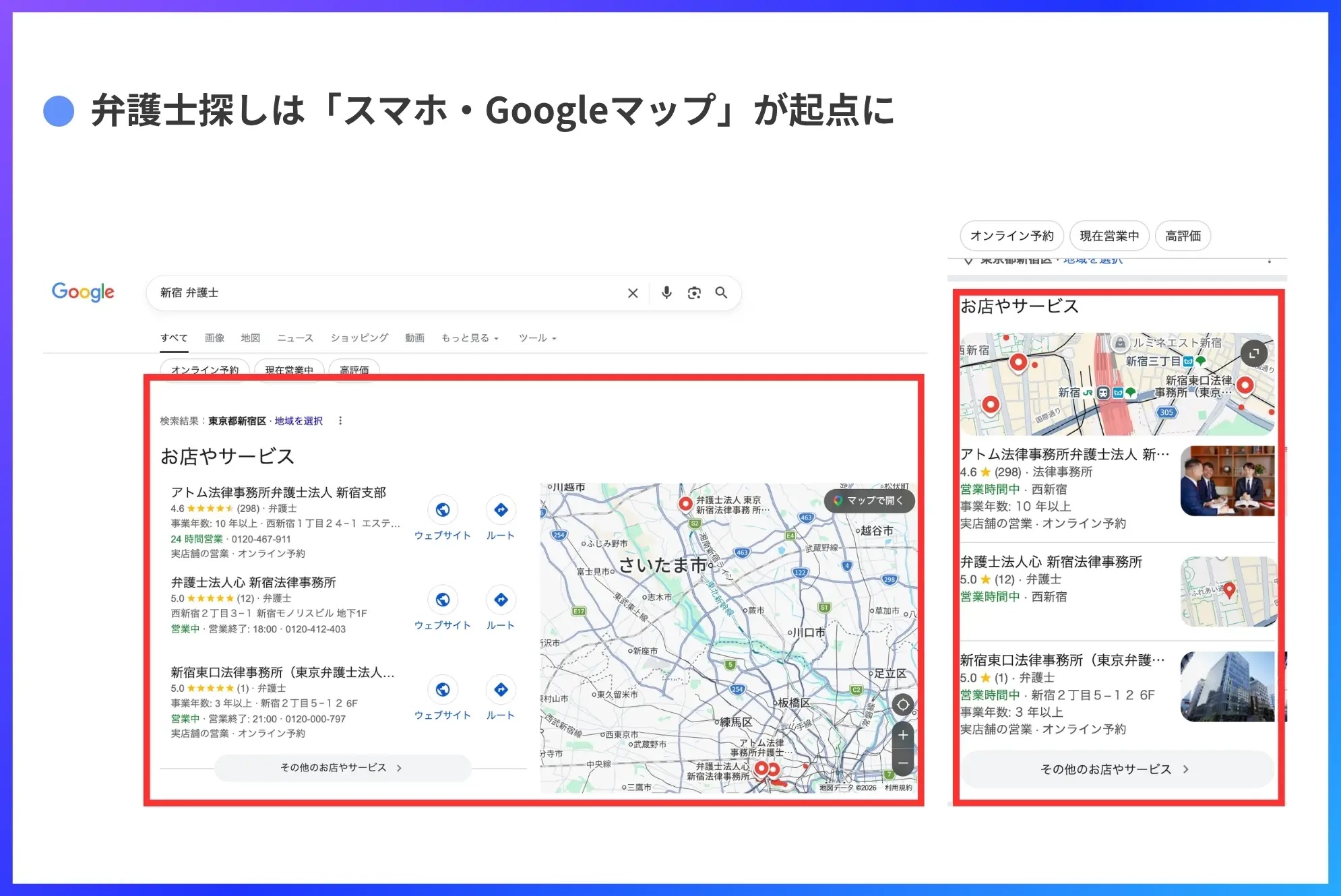Click その他のお店やサービス button in desktop results
Viewport: 1341px width, 896px height.
coord(342,768)
